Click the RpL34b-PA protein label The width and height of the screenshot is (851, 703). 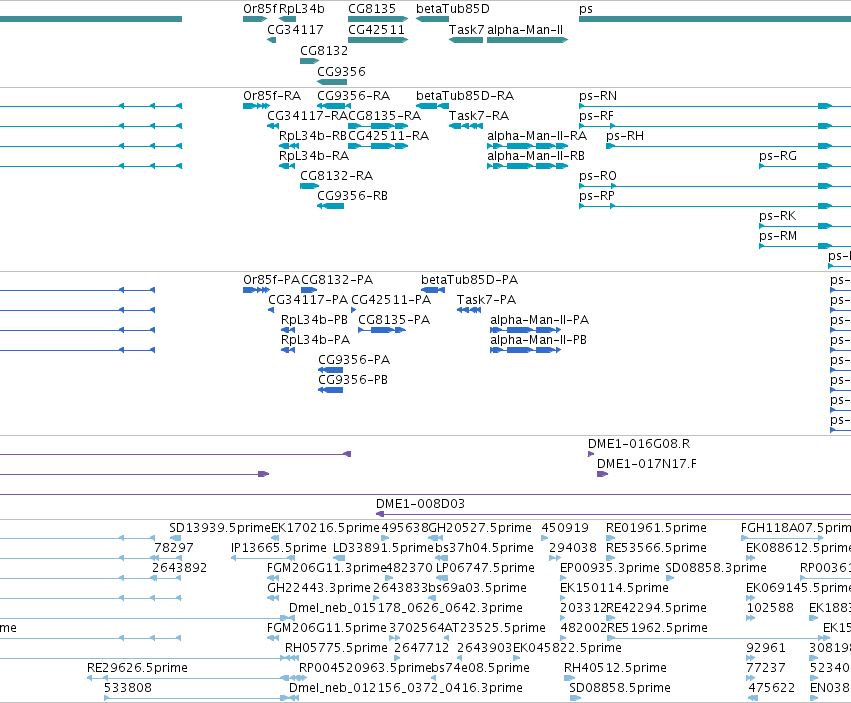tap(315, 340)
